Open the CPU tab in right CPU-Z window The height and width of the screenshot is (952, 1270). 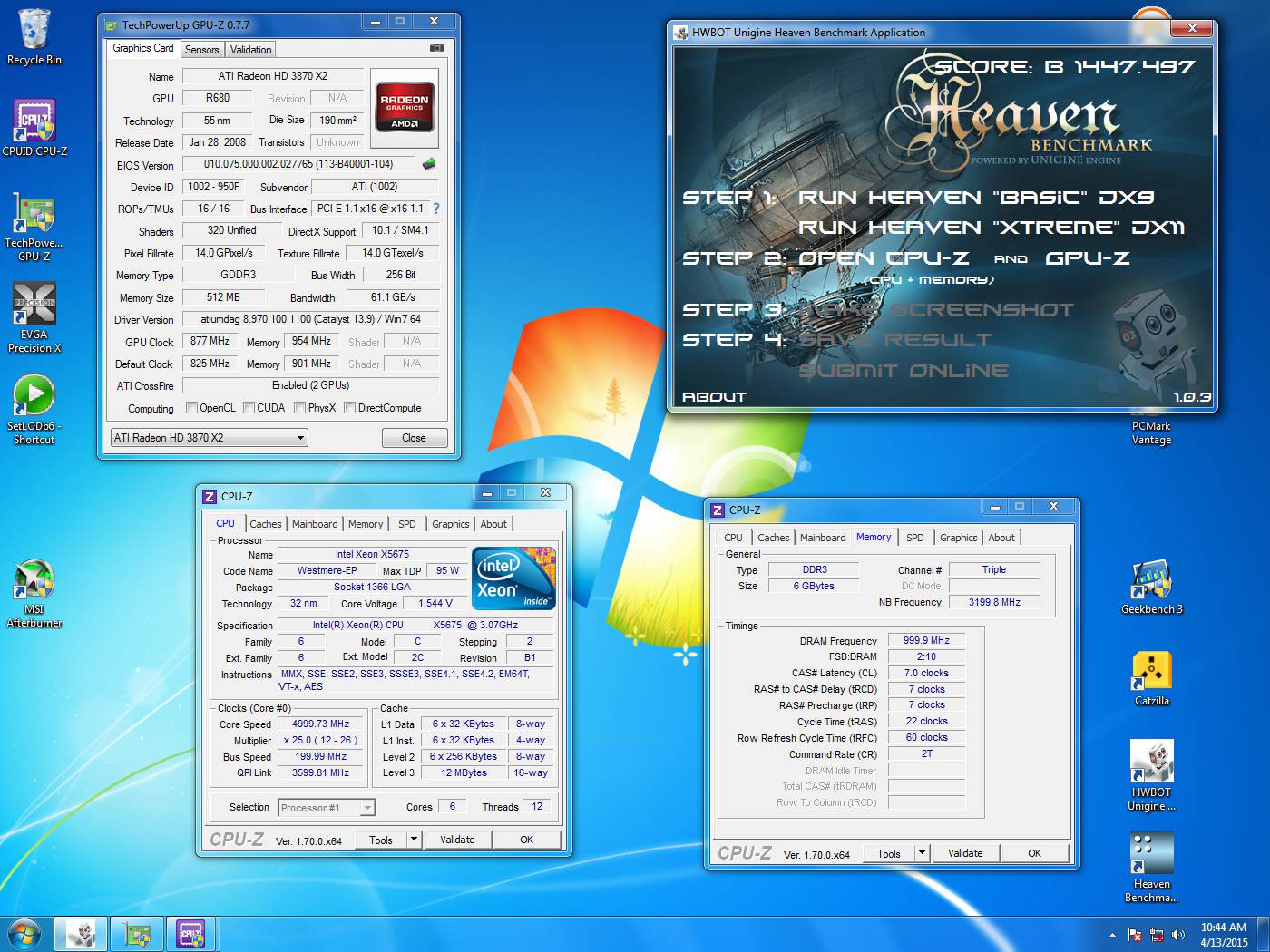(733, 538)
